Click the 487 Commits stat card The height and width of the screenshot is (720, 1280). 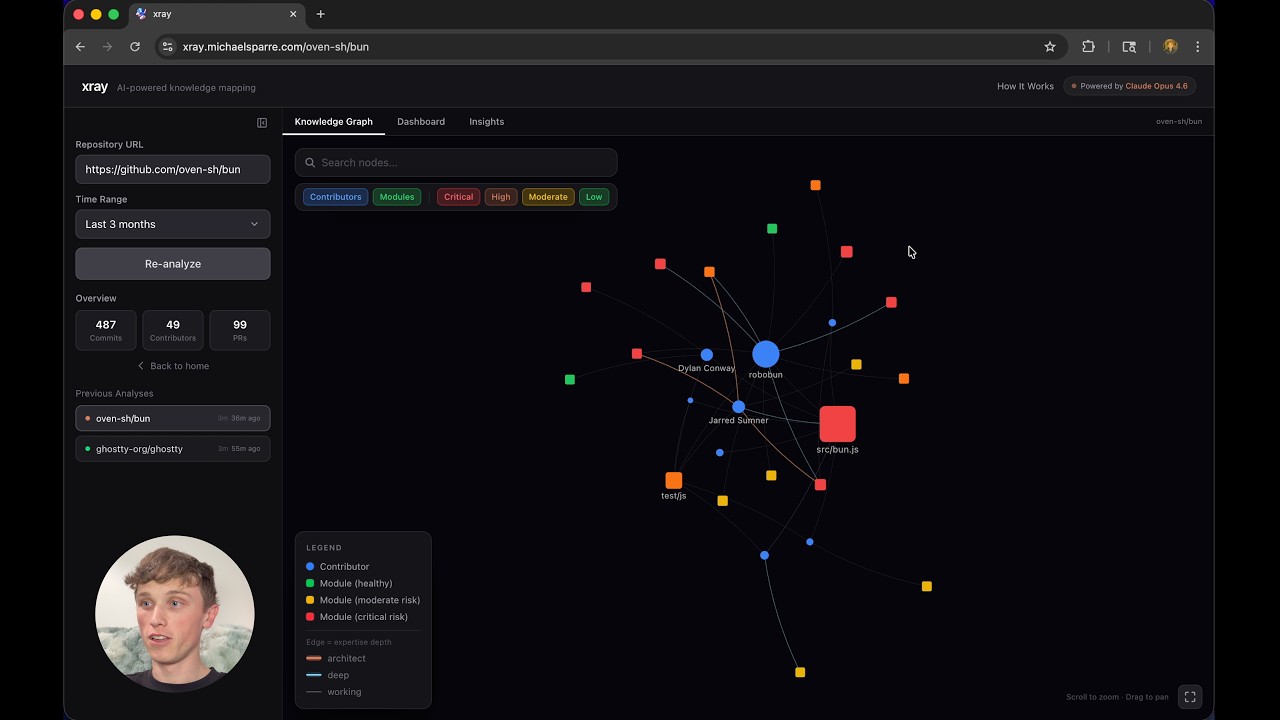pyautogui.click(x=106, y=330)
